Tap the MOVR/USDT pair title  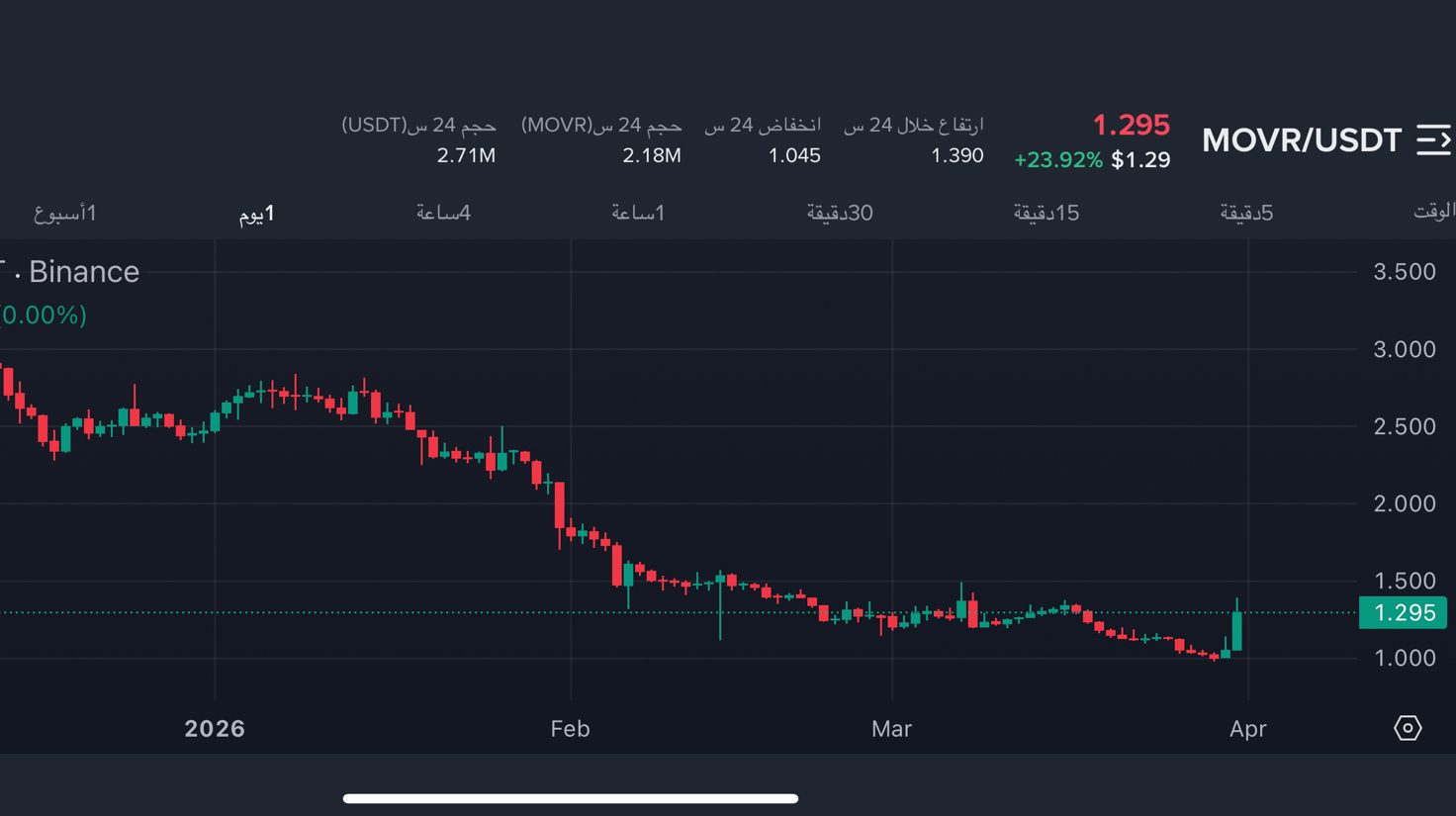tap(1302, 140)
